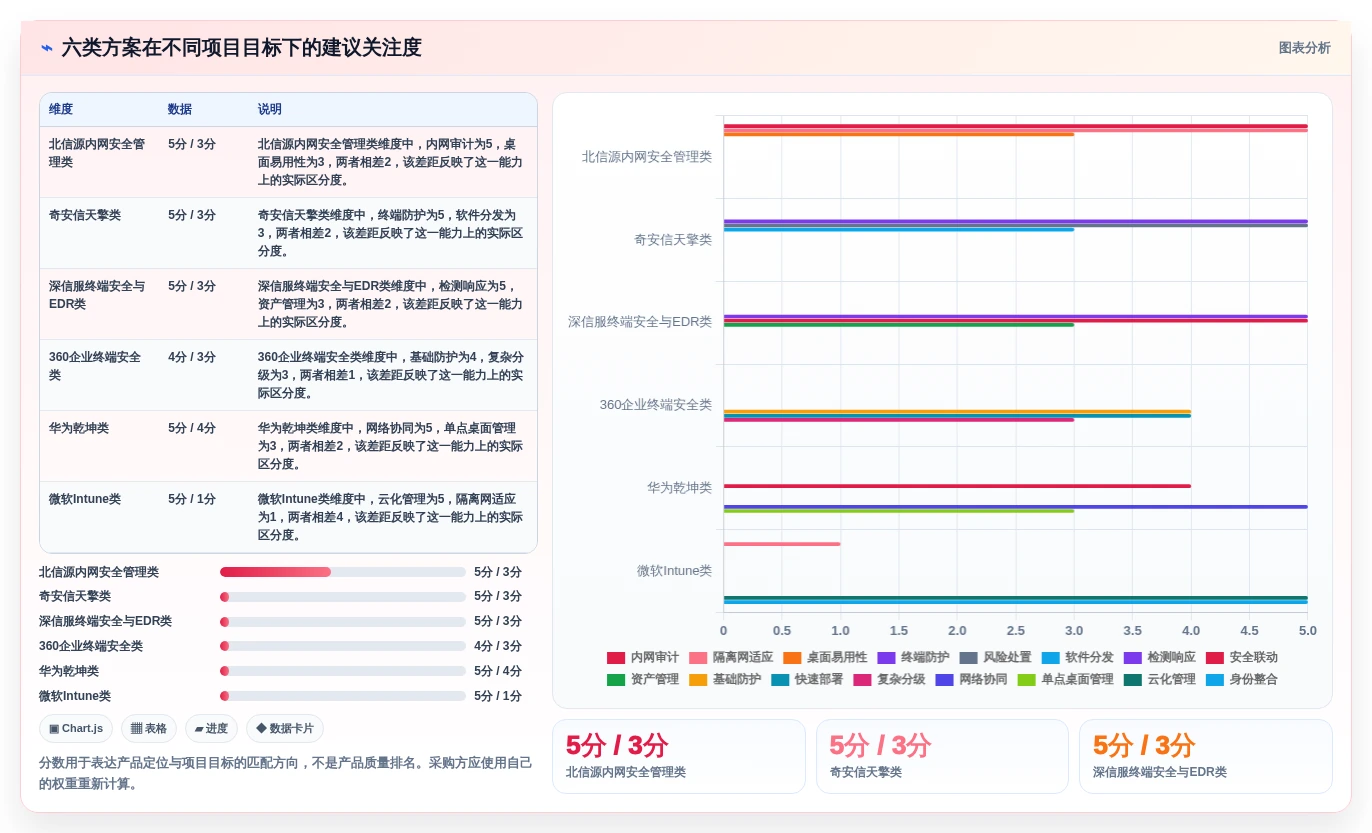Image resolution: width=1372 pixels, height=833 pixels.
Task: Toggle 资产管理 legend entry
Action: 643,679
